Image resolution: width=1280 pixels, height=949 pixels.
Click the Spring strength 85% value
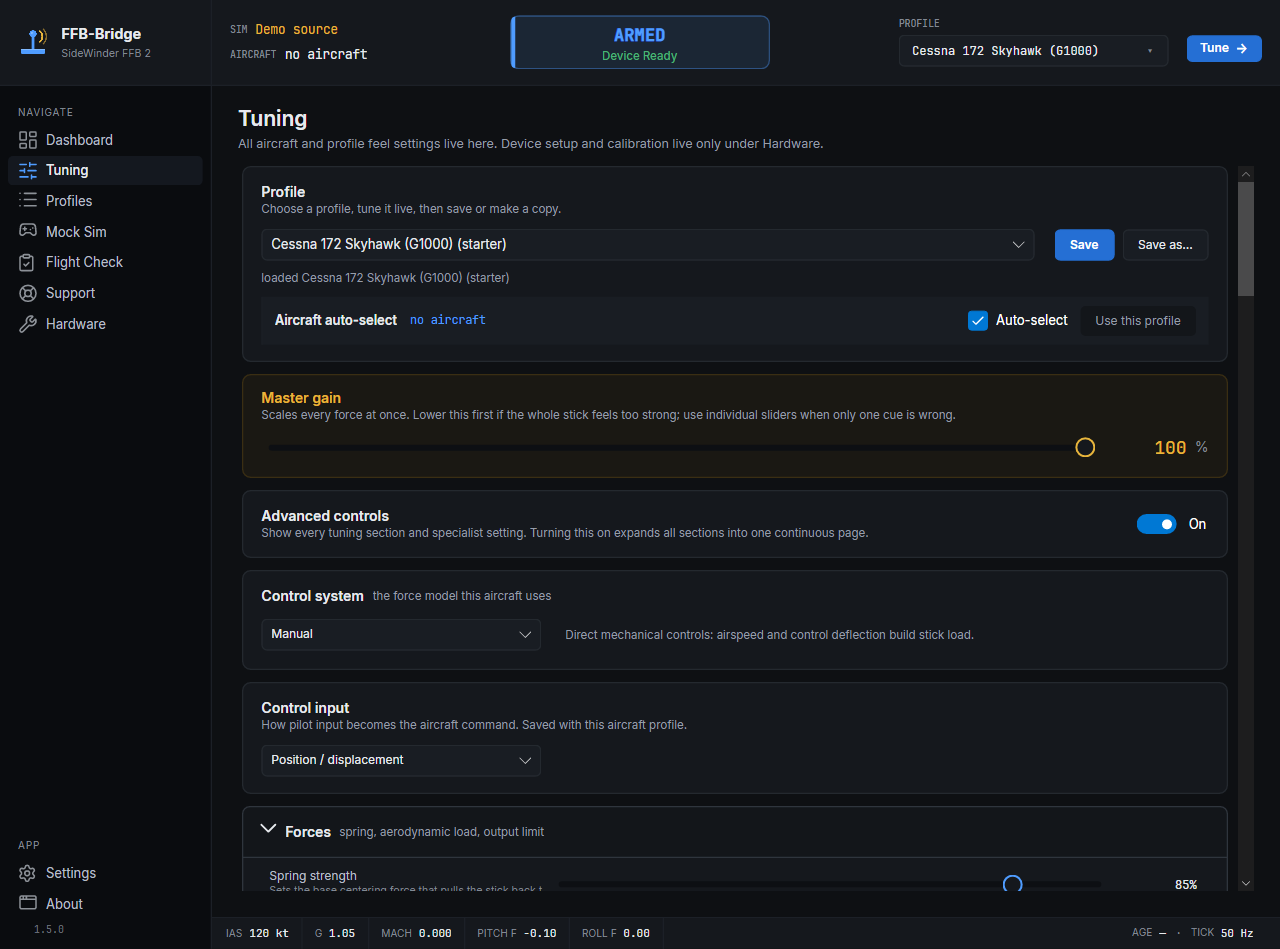point(1186,885)
